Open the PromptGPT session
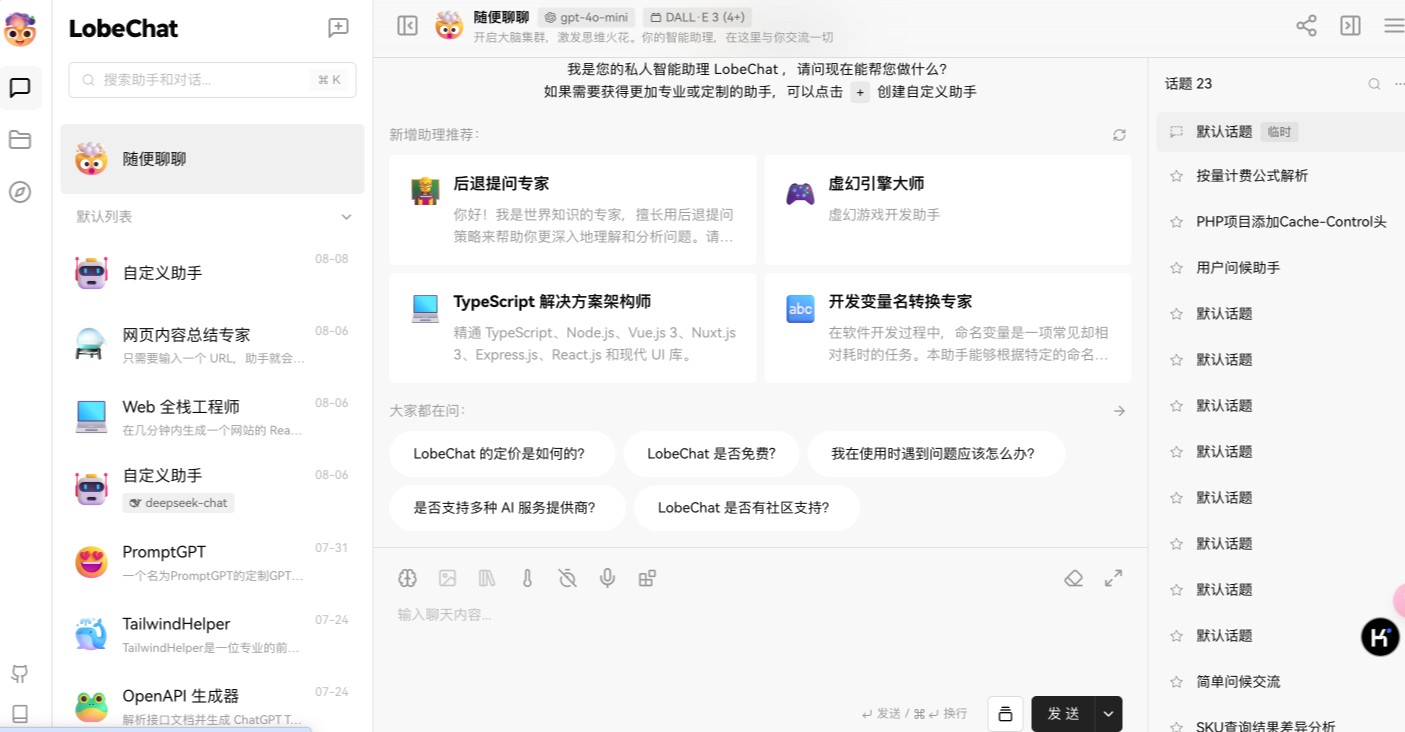This screenshot has height=732, width=1405. click(x=212, y=562)
